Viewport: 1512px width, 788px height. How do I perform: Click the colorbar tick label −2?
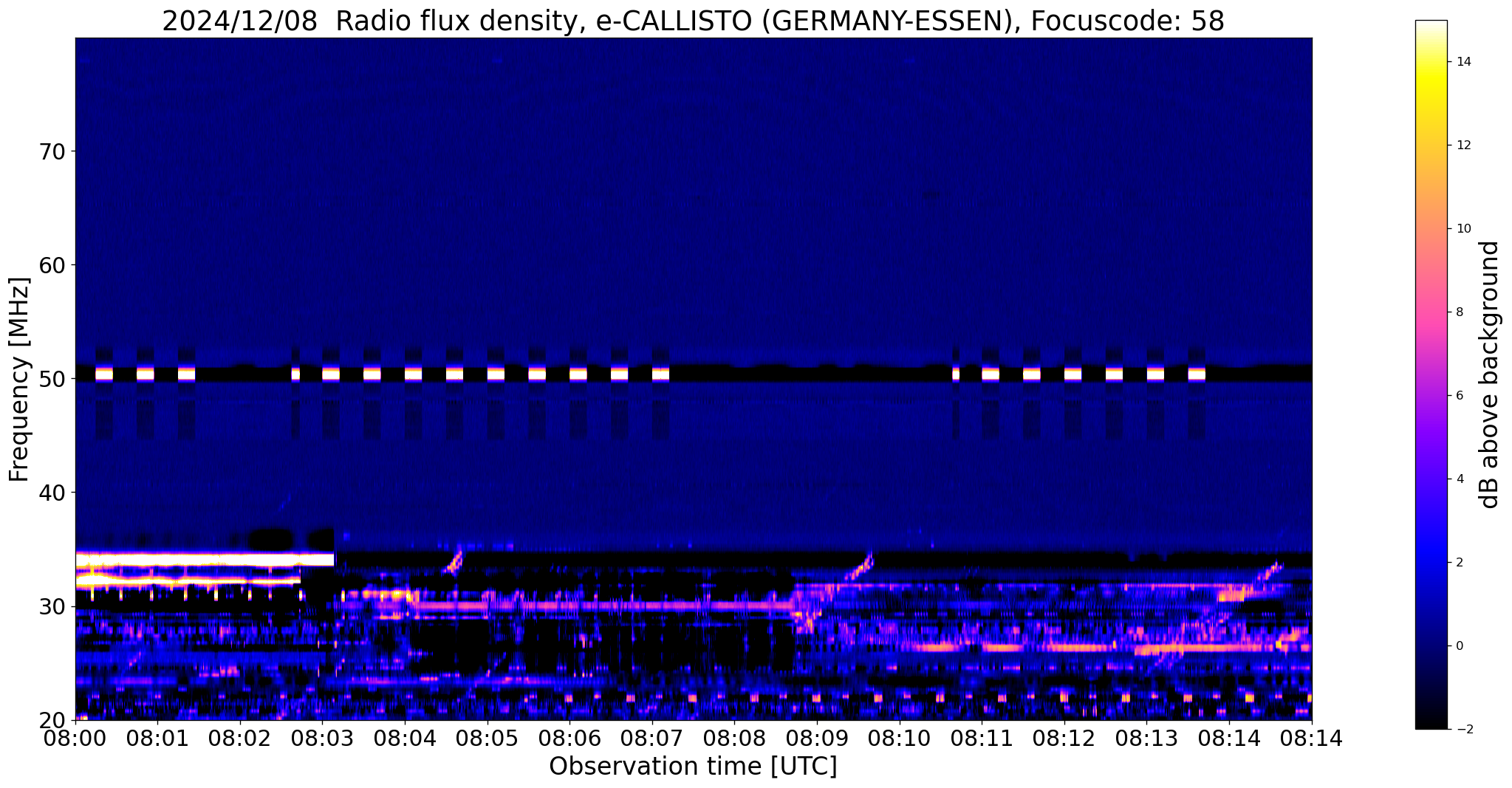coord(1463,730)
